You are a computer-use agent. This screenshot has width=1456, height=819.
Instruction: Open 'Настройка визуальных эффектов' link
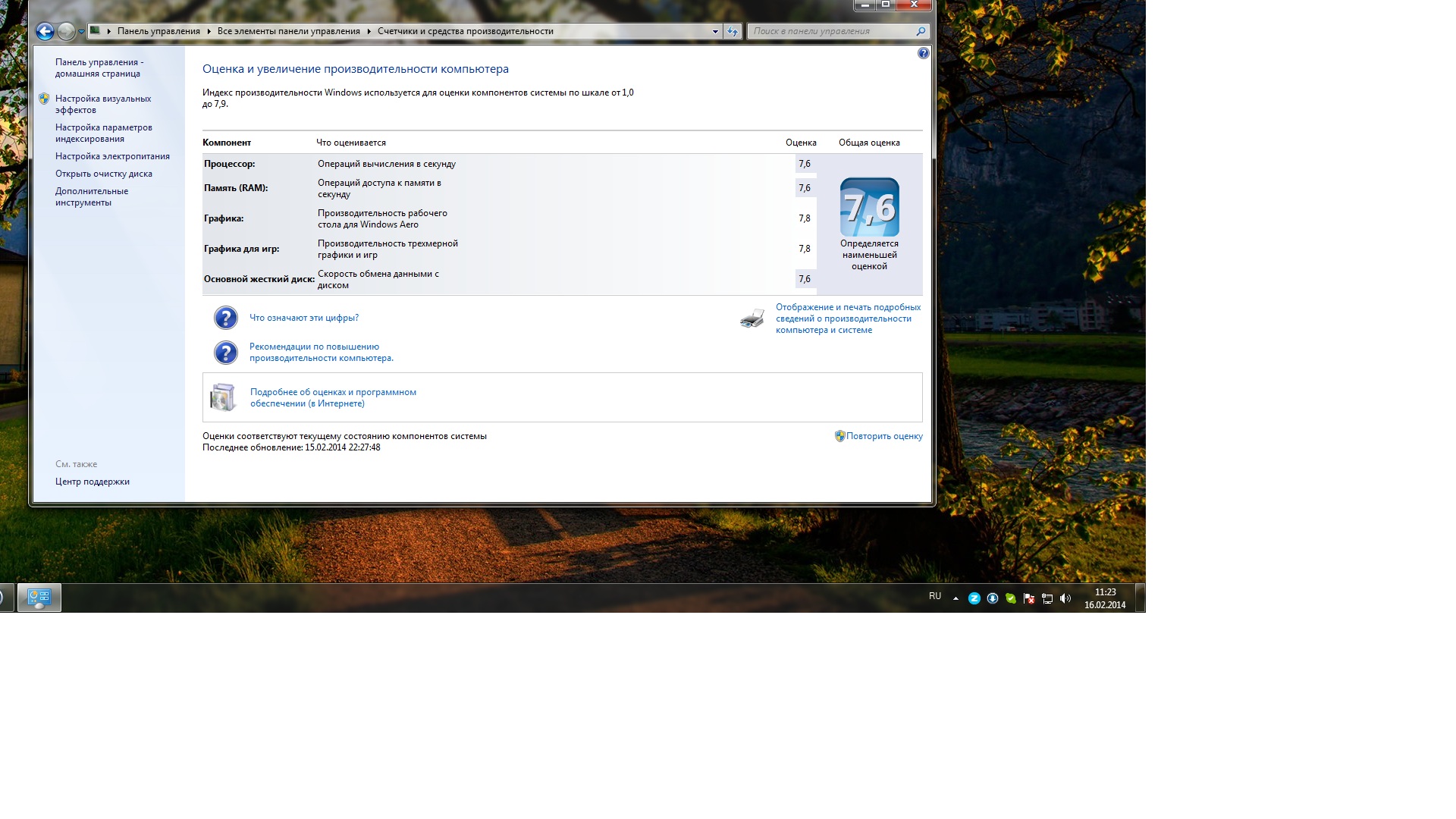[x=103, y=105]
